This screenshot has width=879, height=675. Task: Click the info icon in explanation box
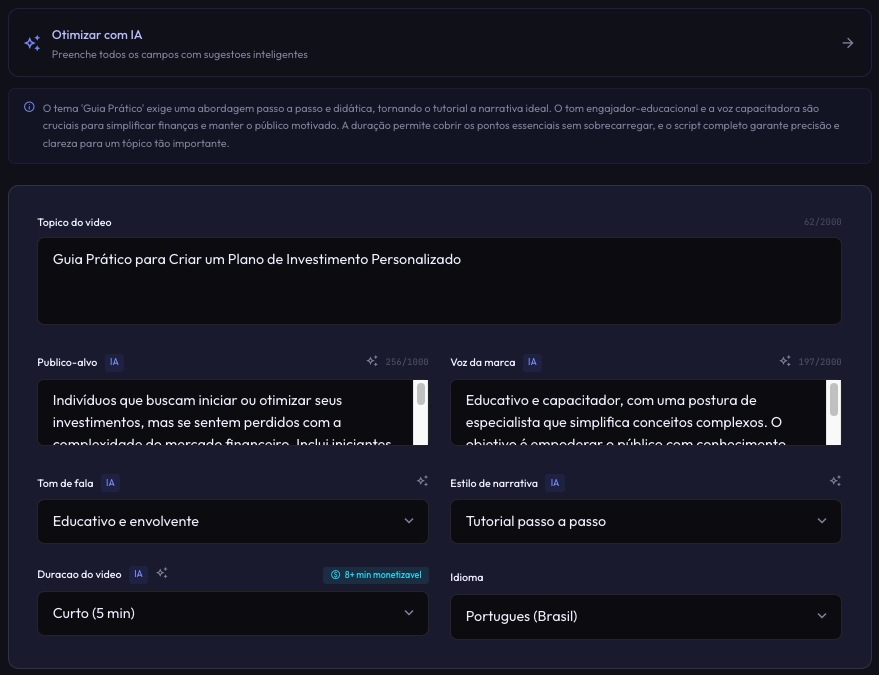pos(29,107)
